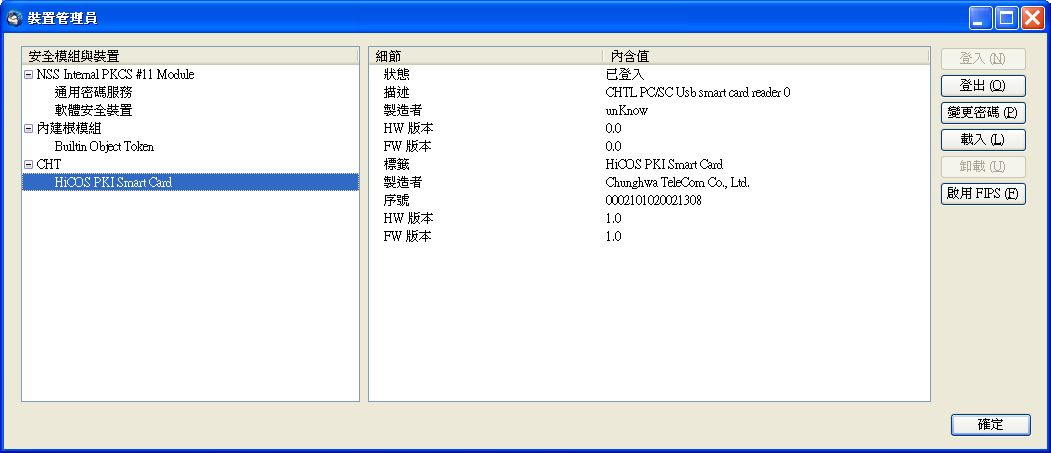The width and height of the screenshot is (1051, 453).
Task: Click the CHTL PC/SC Usb smart card reader value
Action: pos(698,92)
